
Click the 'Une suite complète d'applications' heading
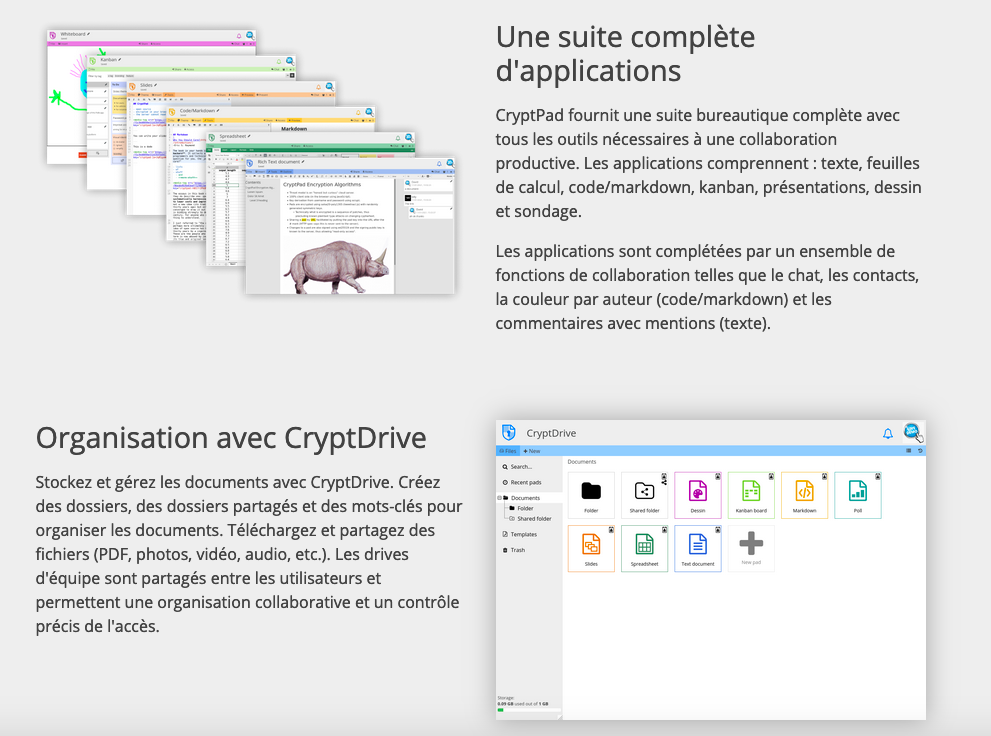625,54
